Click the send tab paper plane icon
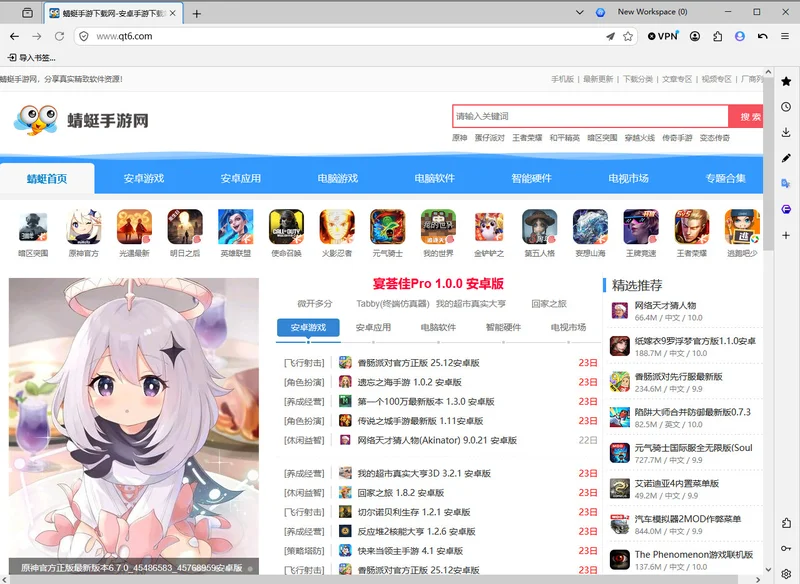Screen dimensions: 800x584 pos(610,36)
